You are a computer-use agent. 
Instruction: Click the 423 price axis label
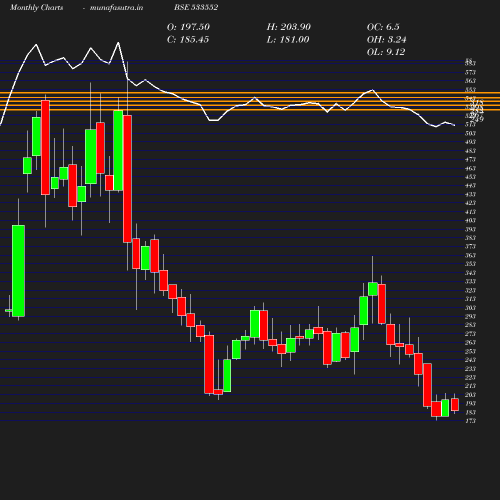[470, 203]
